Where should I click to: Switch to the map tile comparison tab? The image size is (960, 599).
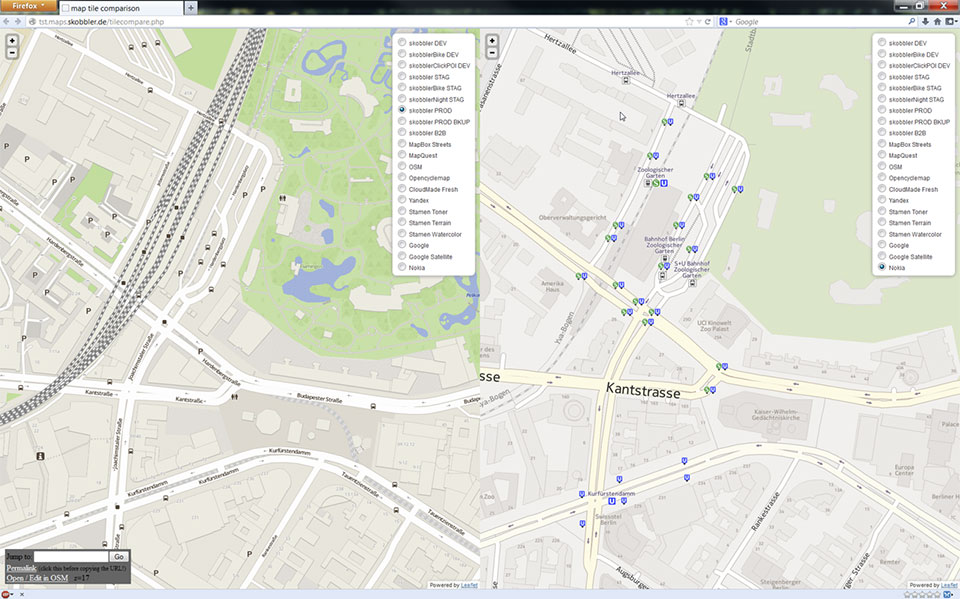pos(118,7)
